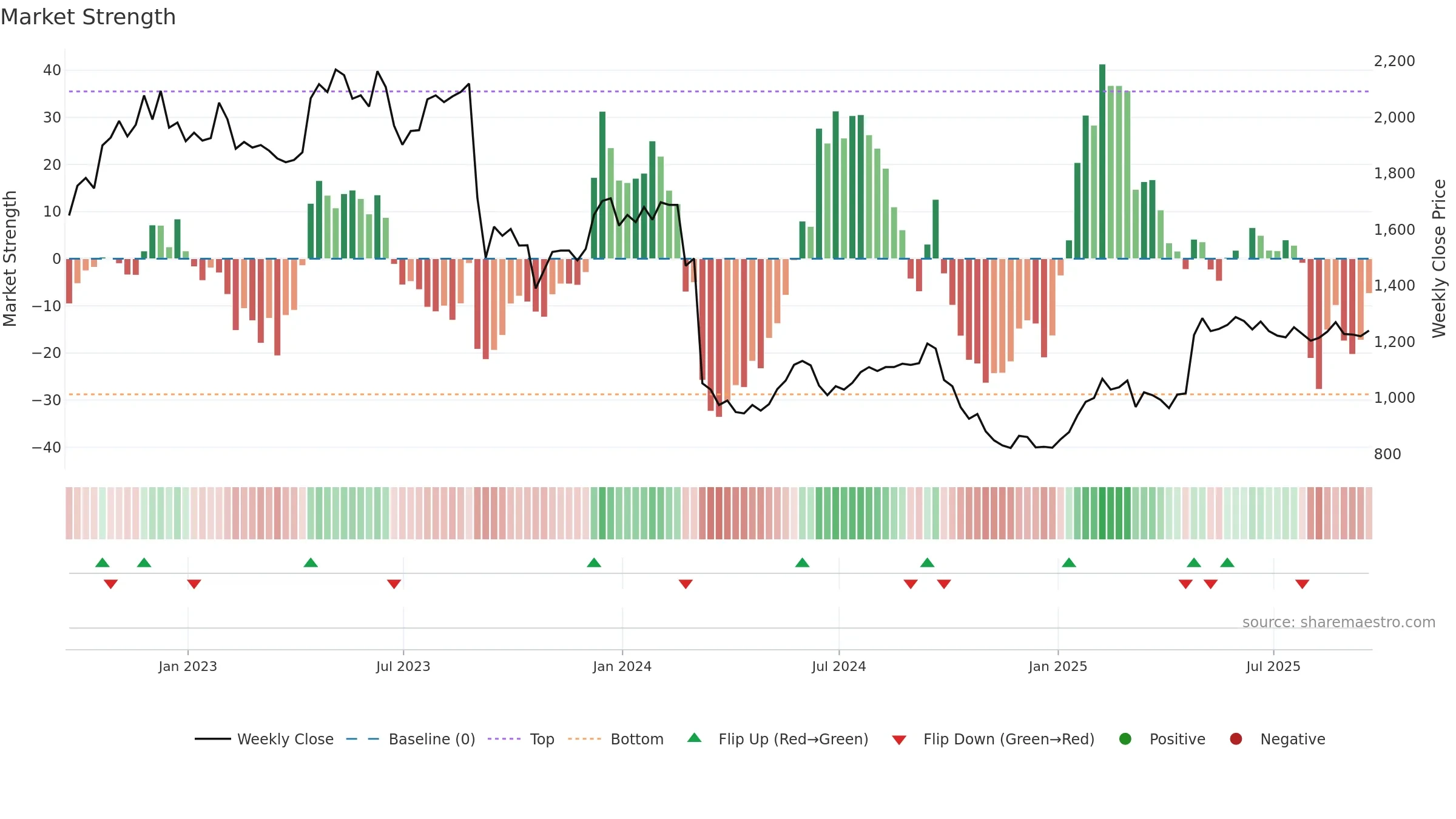This screenshot has height=819, width=1456.
Task: Click the tallest green bar exceeding 40
Action: pos(1102,161)
